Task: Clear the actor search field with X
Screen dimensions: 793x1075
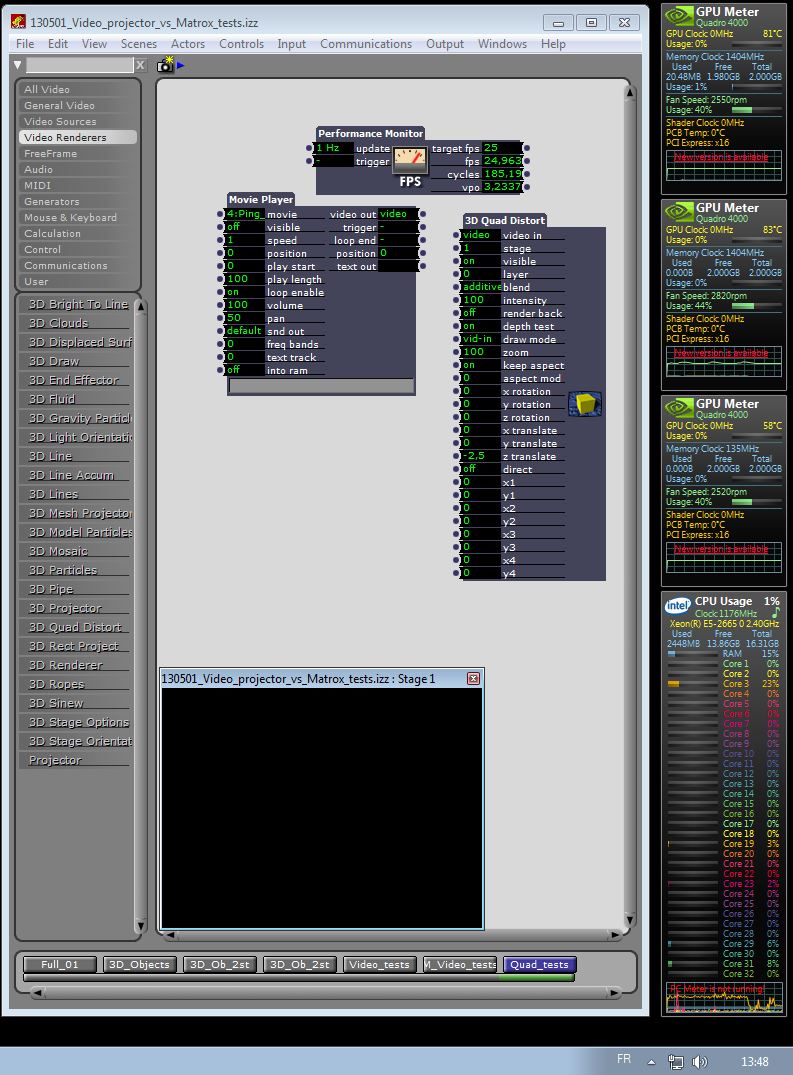Action: pos(141,65)
